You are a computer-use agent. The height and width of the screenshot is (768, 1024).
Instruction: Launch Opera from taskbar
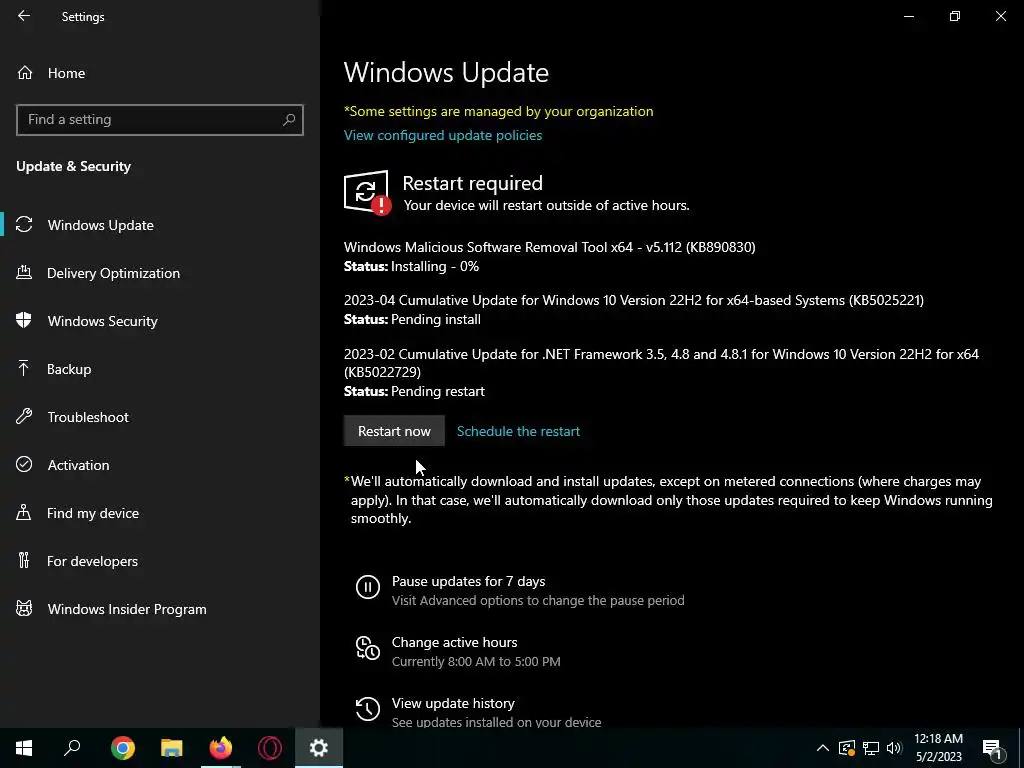(x=270, y=748)
